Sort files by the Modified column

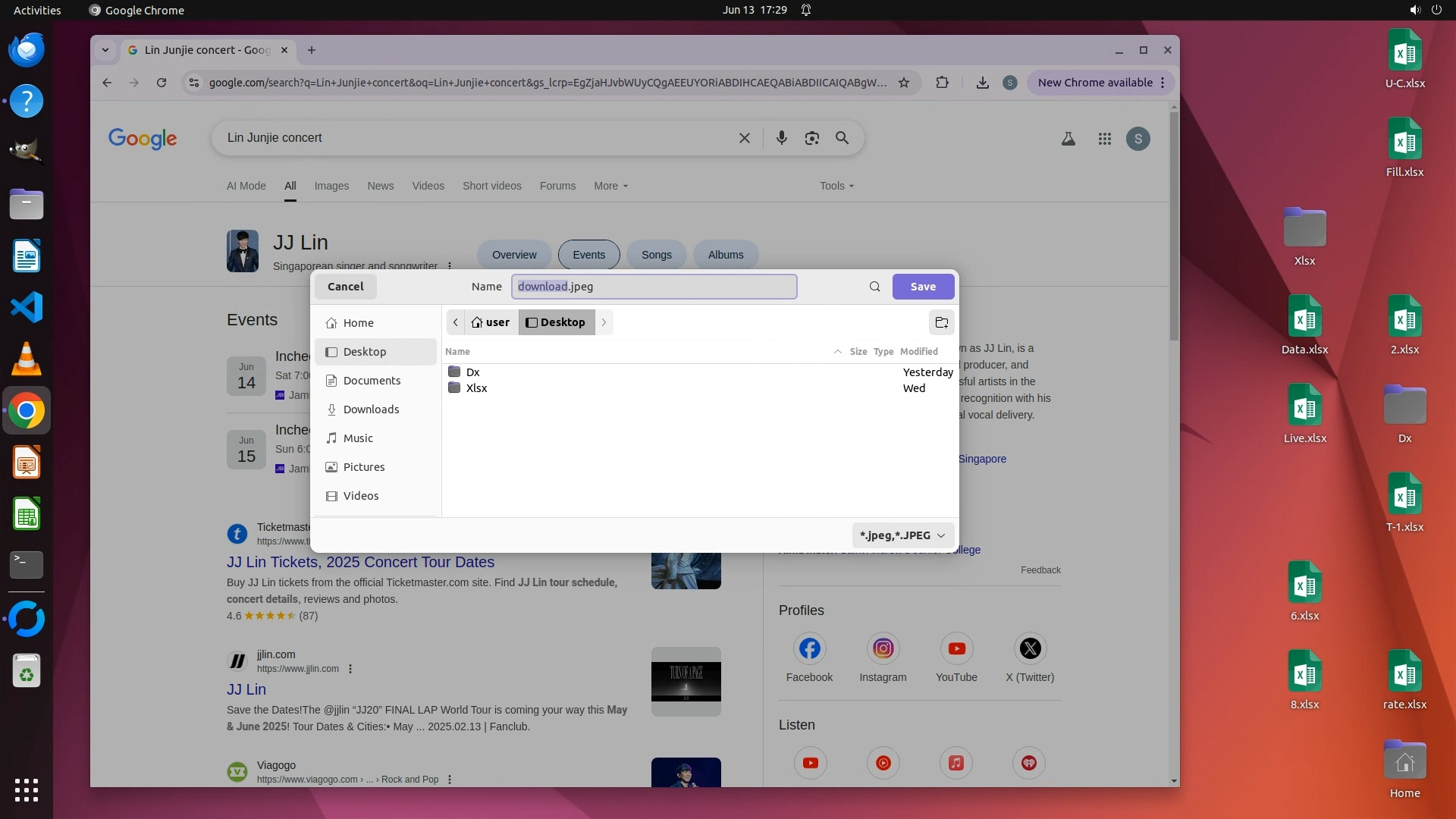pos(918,352)
